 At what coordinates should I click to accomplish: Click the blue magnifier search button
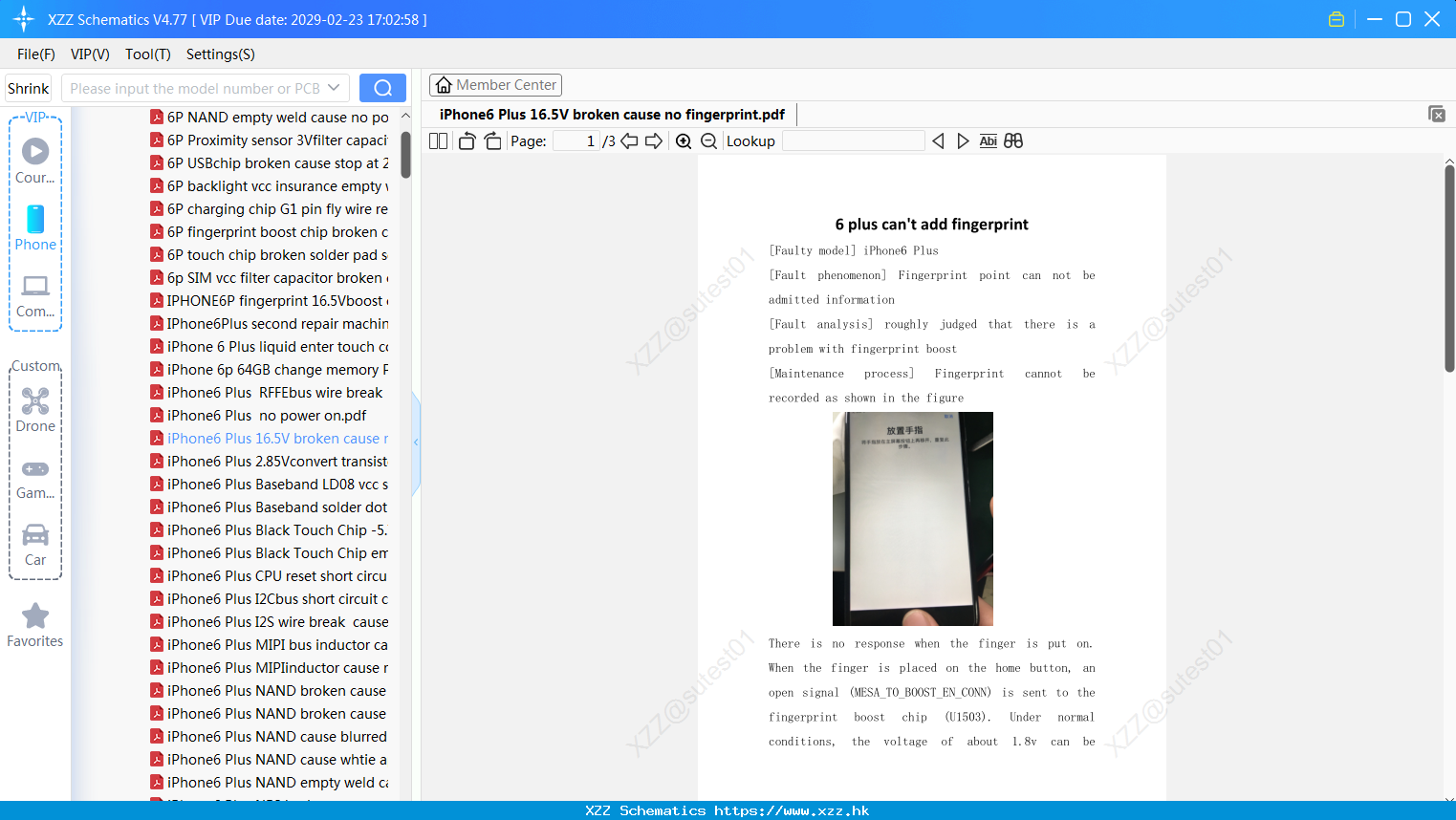382,88
